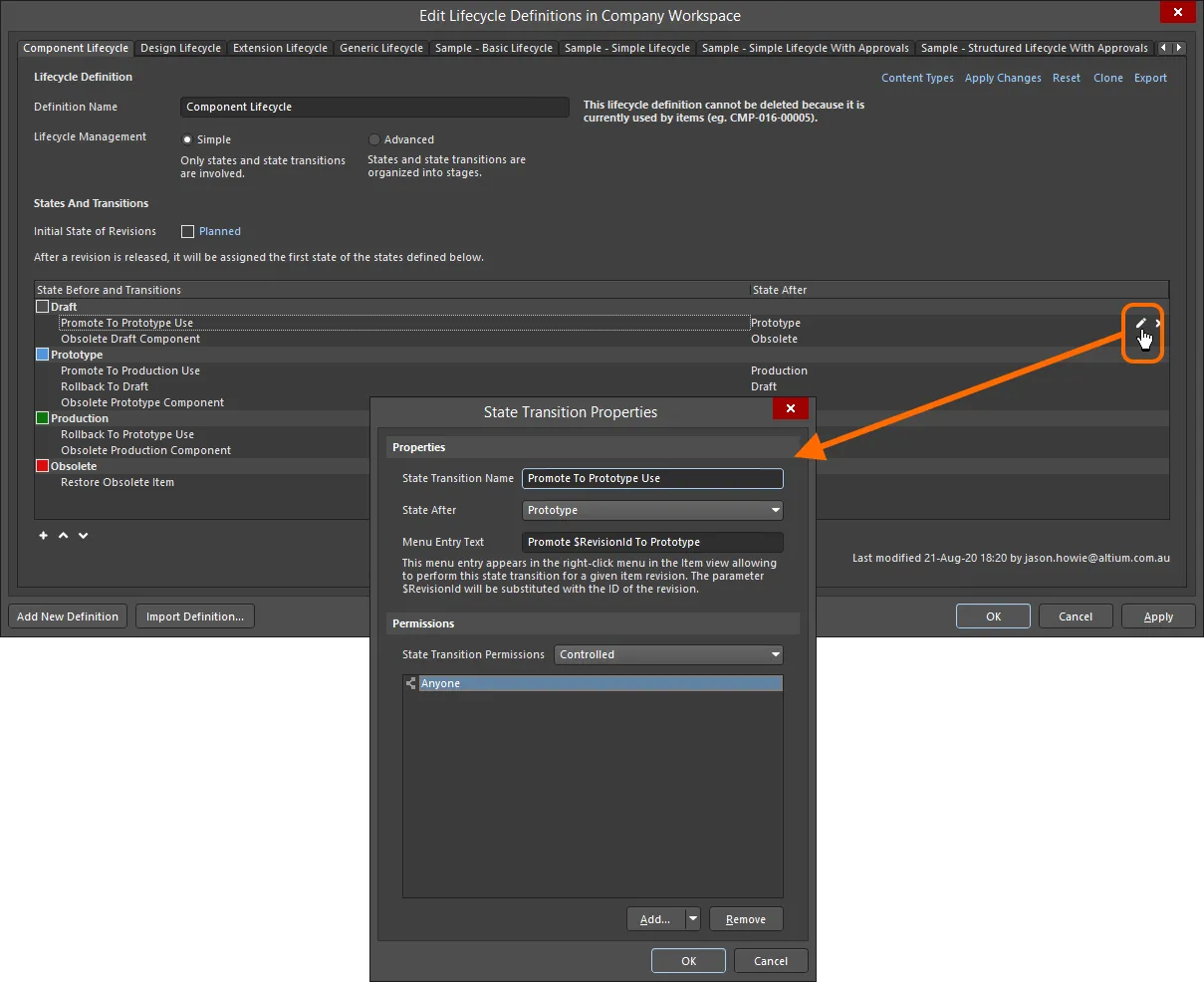Click the blue Prototype state color swatch

(42, 355)
